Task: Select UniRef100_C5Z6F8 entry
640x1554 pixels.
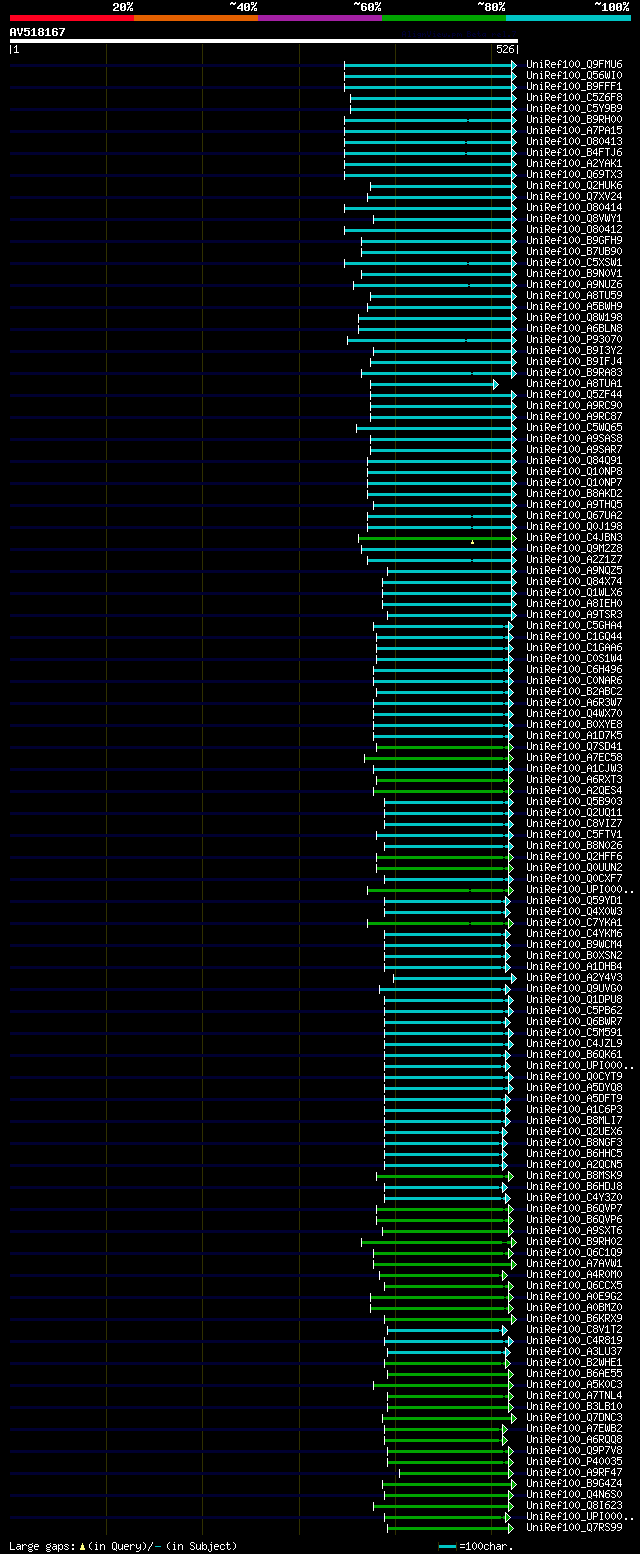Action: click(x=574, y=98)
